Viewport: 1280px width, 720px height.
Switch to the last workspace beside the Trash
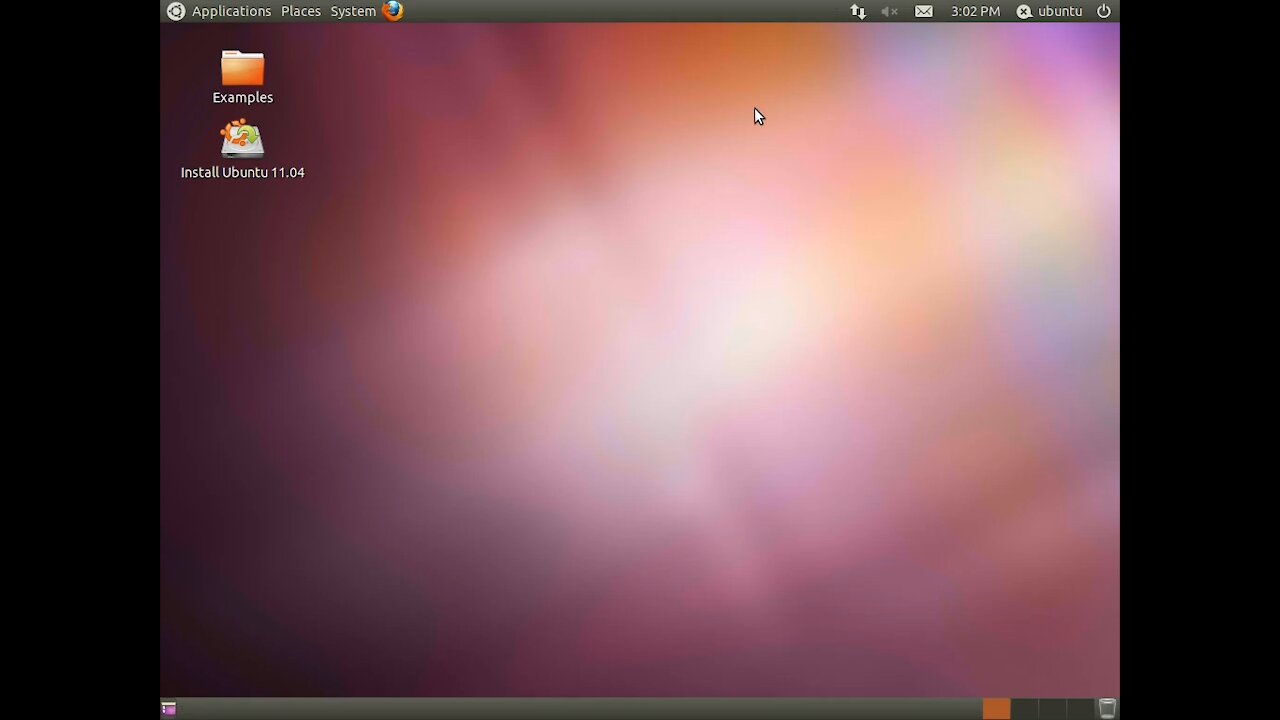1080,709
